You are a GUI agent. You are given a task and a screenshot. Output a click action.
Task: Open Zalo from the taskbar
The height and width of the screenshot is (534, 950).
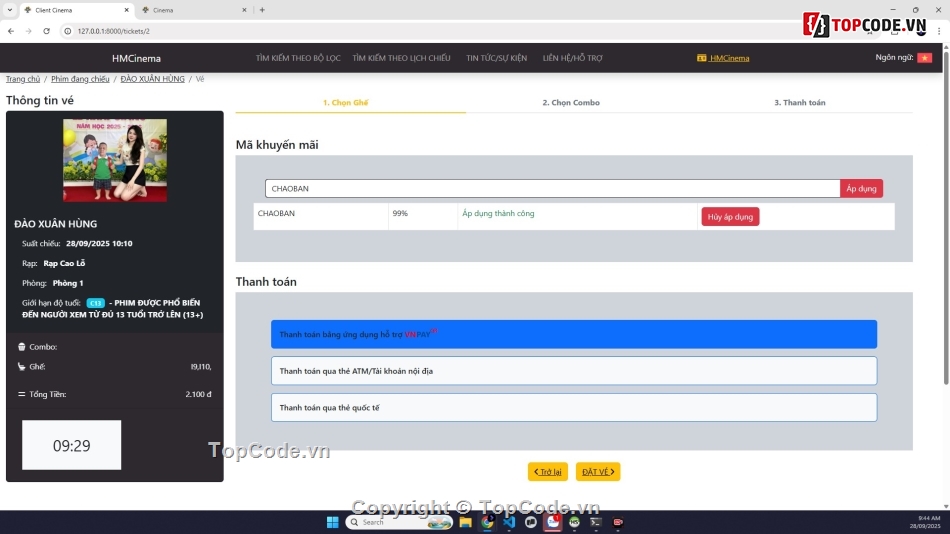(x=552, y=522)
